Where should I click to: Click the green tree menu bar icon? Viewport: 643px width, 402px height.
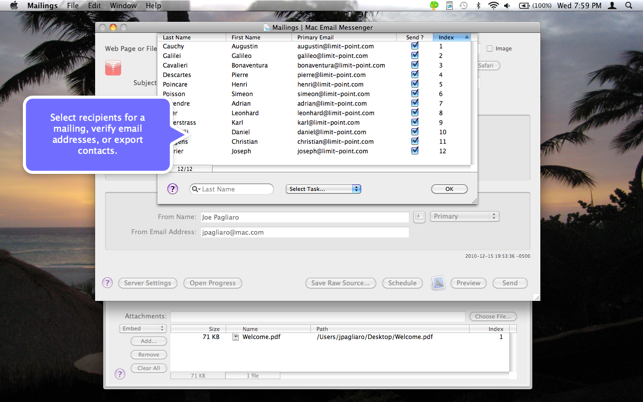click(x=434, y=5)
